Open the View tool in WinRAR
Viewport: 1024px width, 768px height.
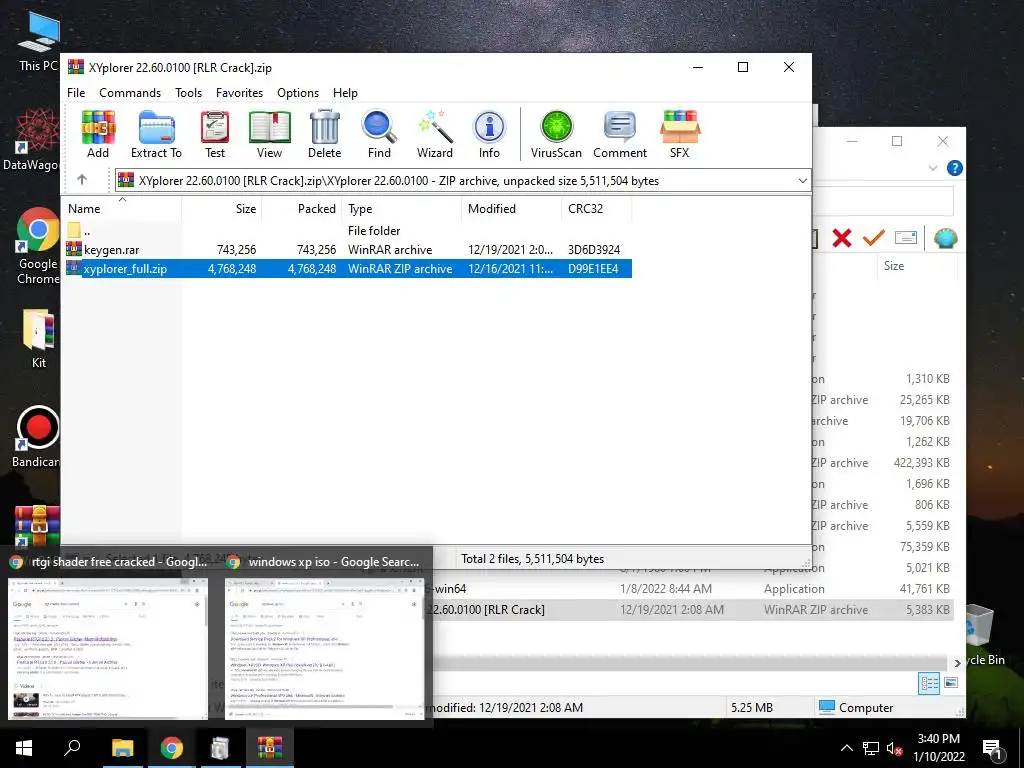[x=269, y=135]
